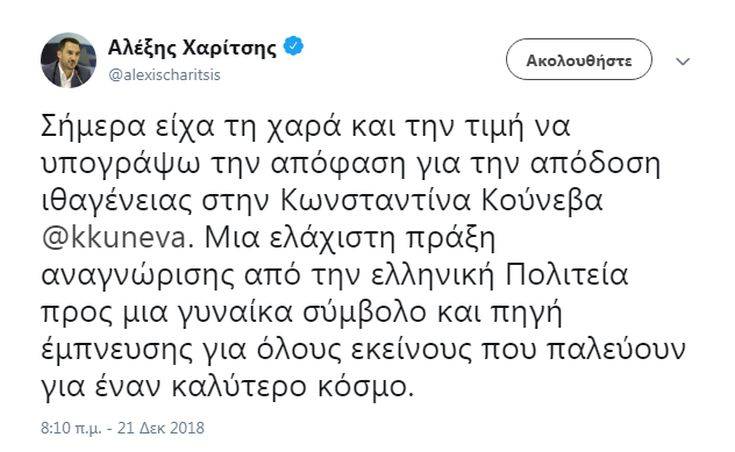
Task: Click Alexis Charitsis profile avatar photo
Action: click(x=68, y=60)
